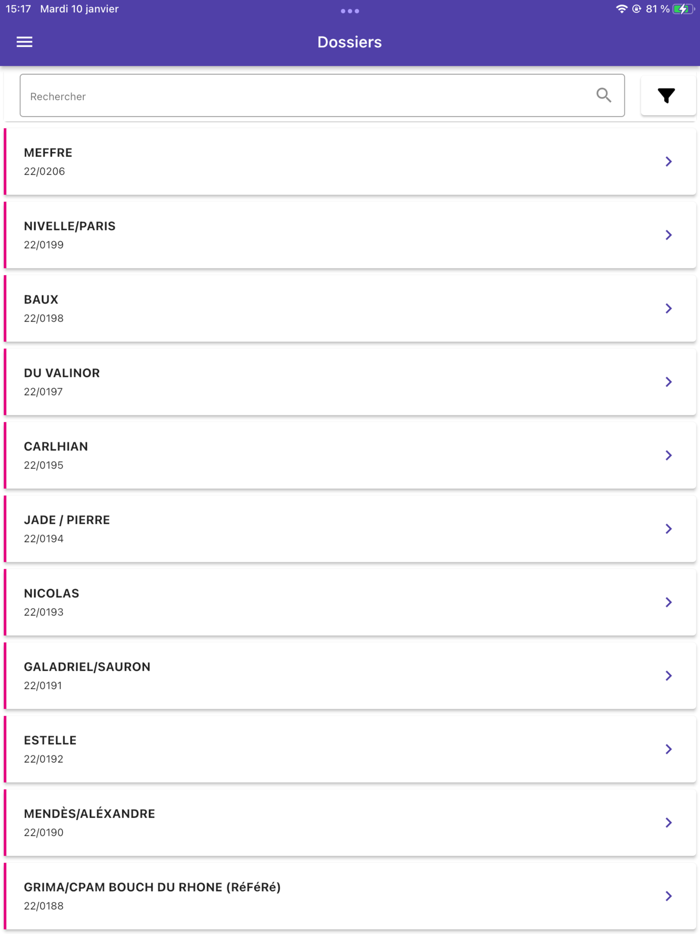Click inside the Rechercher search field
The height and width of the screenshot is (934, 700).
tap(300, 96)
